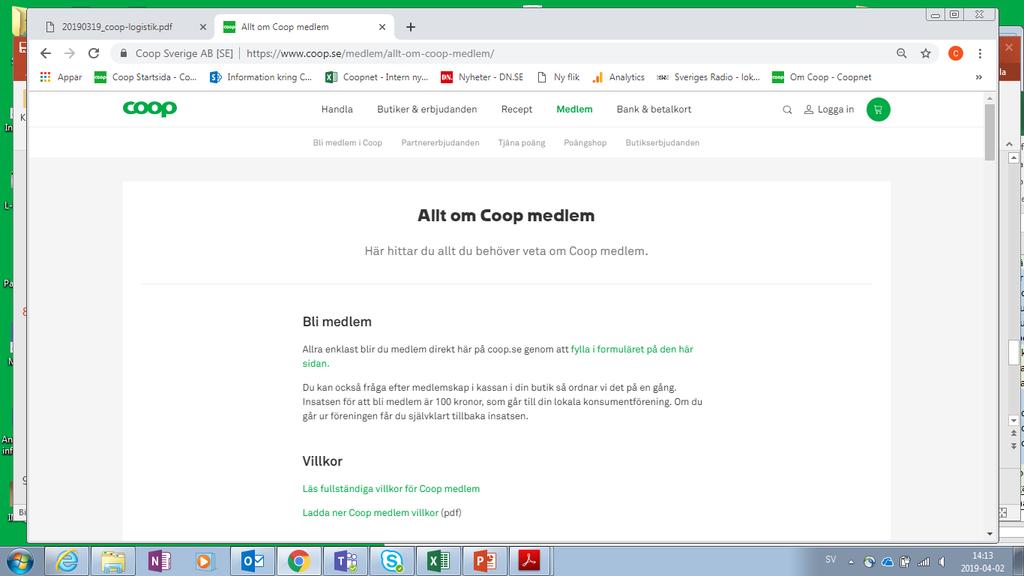Open Excel from the taskbar
The height and width of the screenshot is (576, 1024).
tap(438, 561)
